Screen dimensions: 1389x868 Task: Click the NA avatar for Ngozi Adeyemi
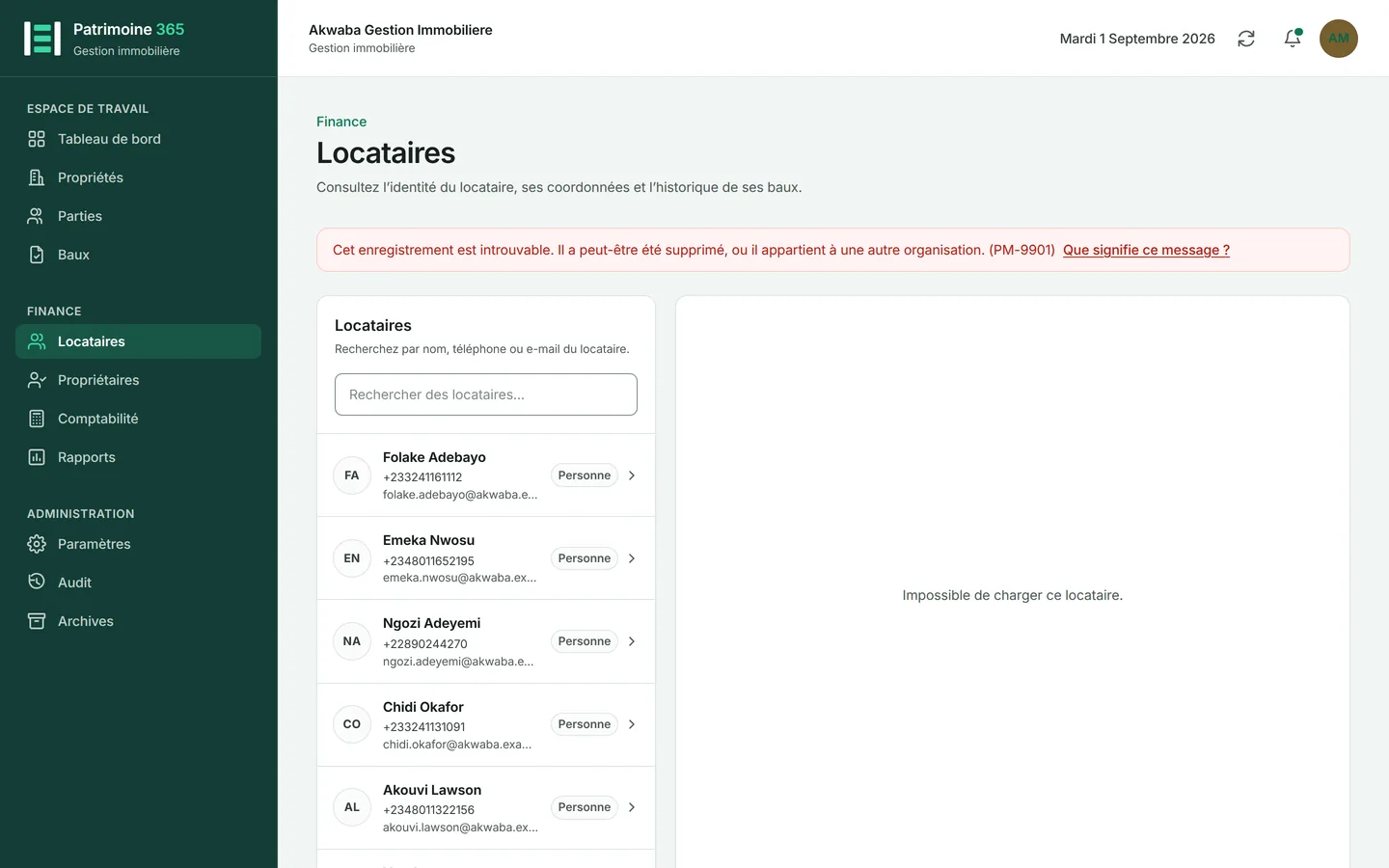tap(352, 641)
